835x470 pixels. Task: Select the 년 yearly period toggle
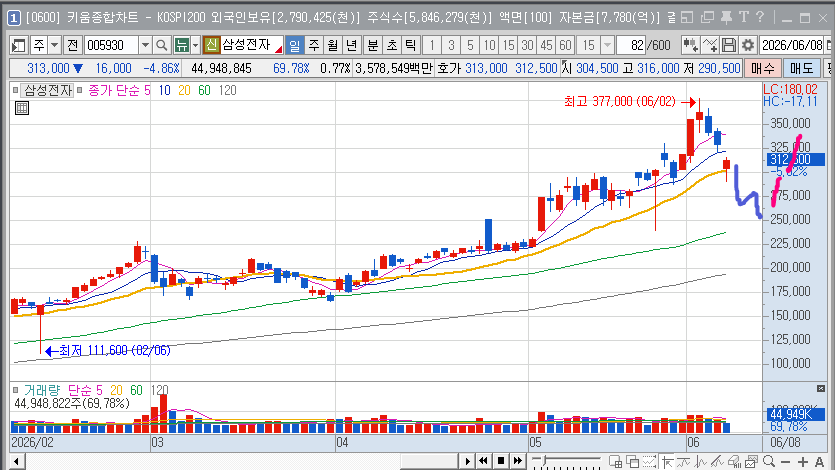[x=351, y=45]
